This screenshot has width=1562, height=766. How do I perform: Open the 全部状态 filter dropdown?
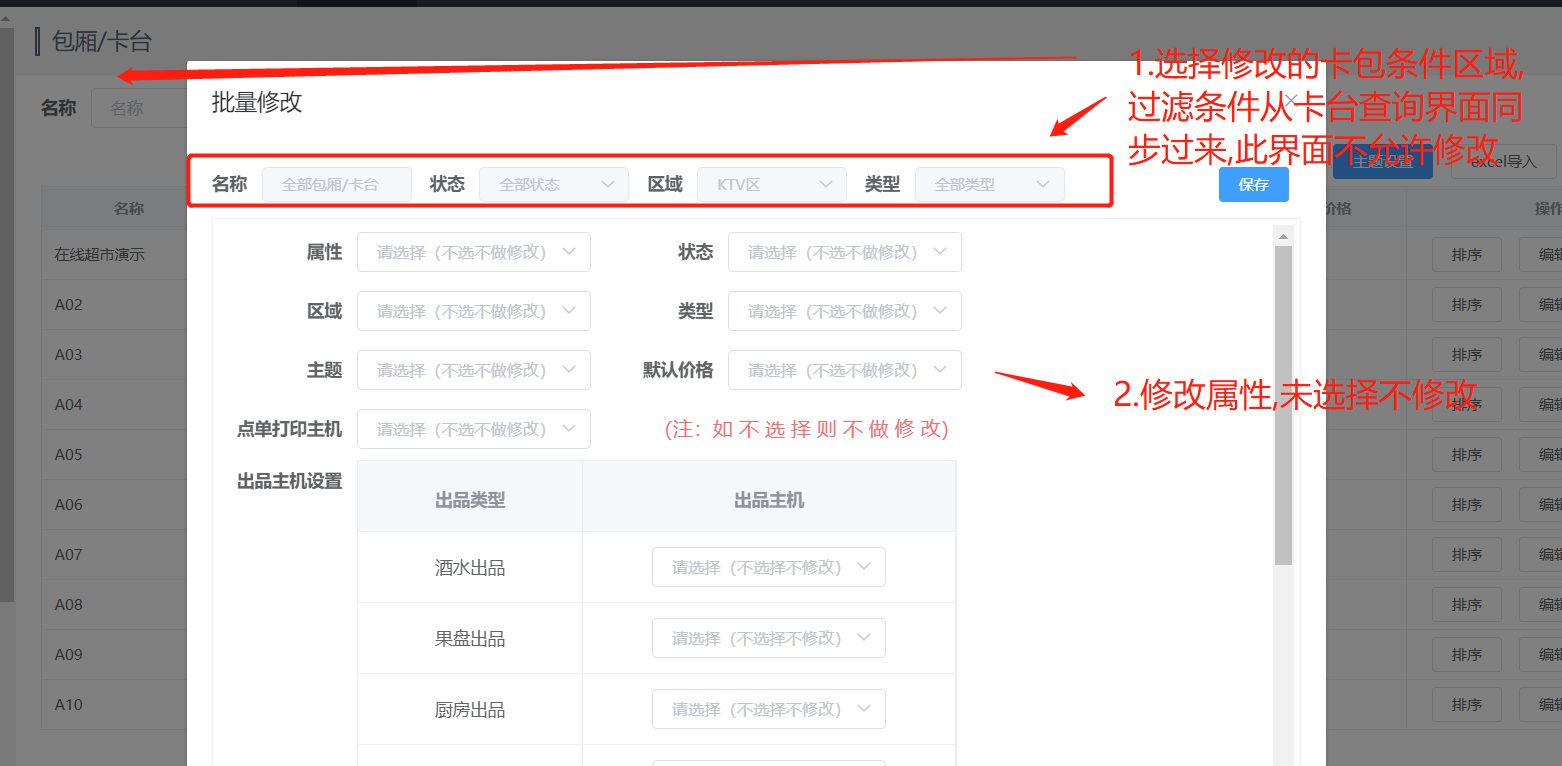[x=554, y=185]
